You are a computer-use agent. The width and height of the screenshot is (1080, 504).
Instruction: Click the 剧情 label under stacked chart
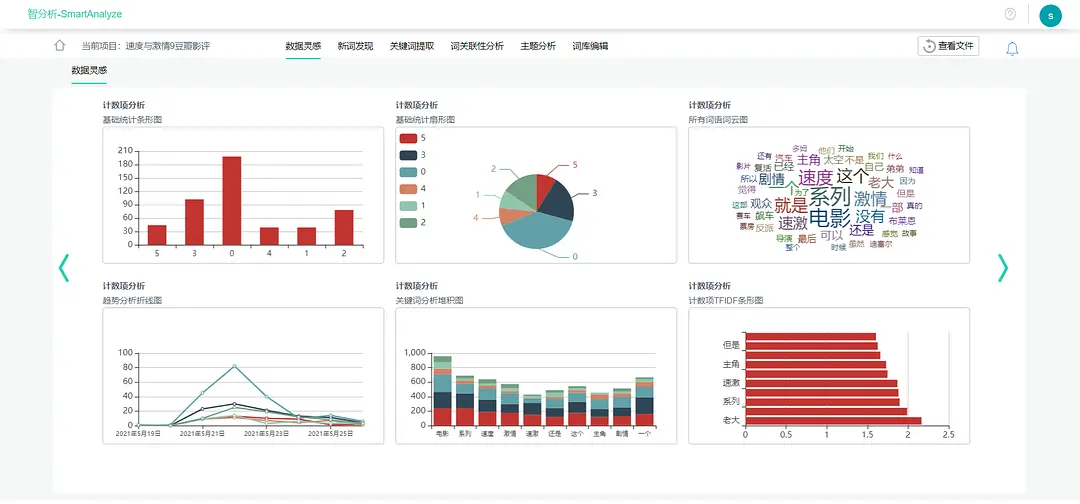[622, 434]
